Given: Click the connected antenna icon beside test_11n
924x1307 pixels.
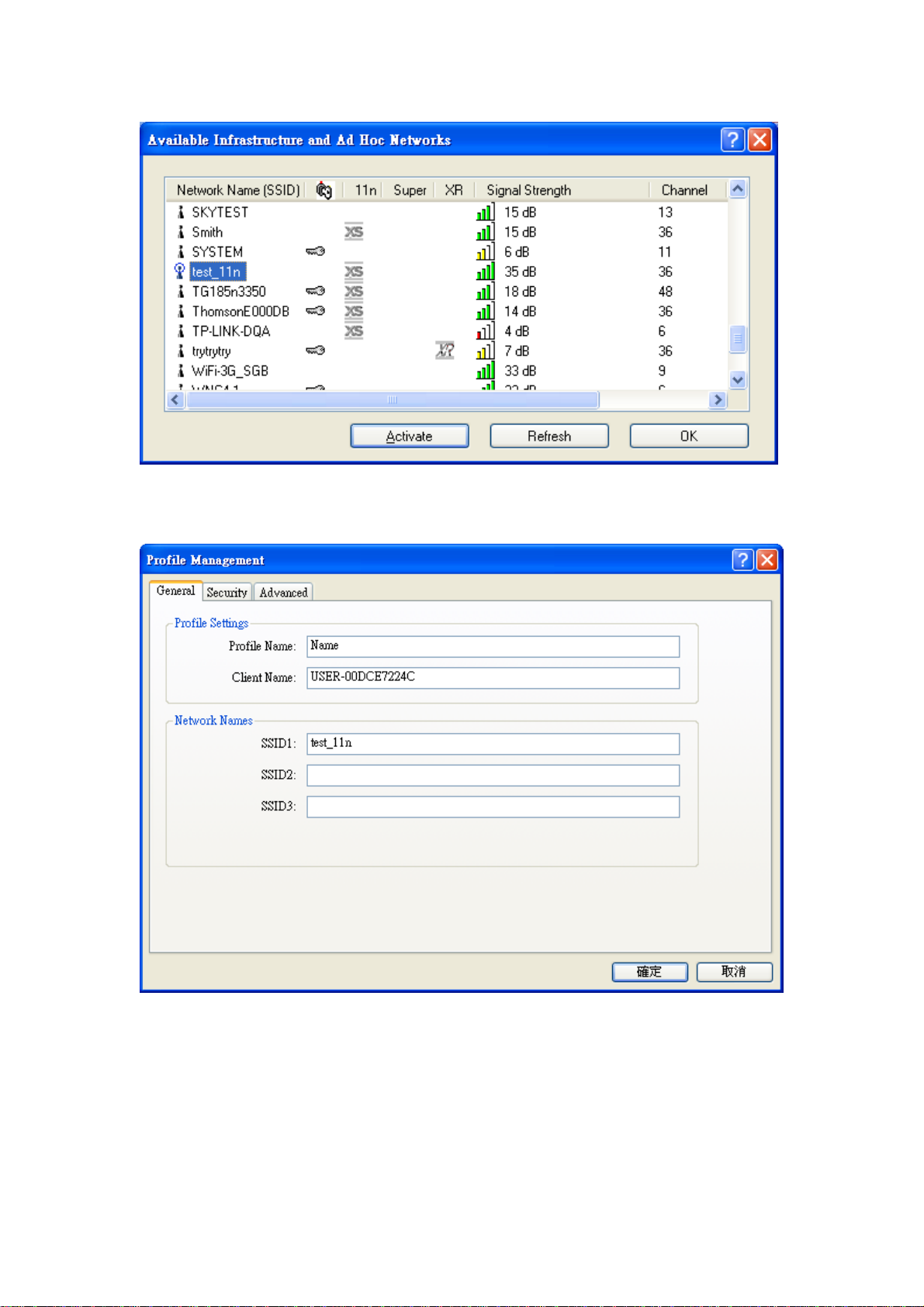Looking at the screenshot, I should (x=180, y=271).
